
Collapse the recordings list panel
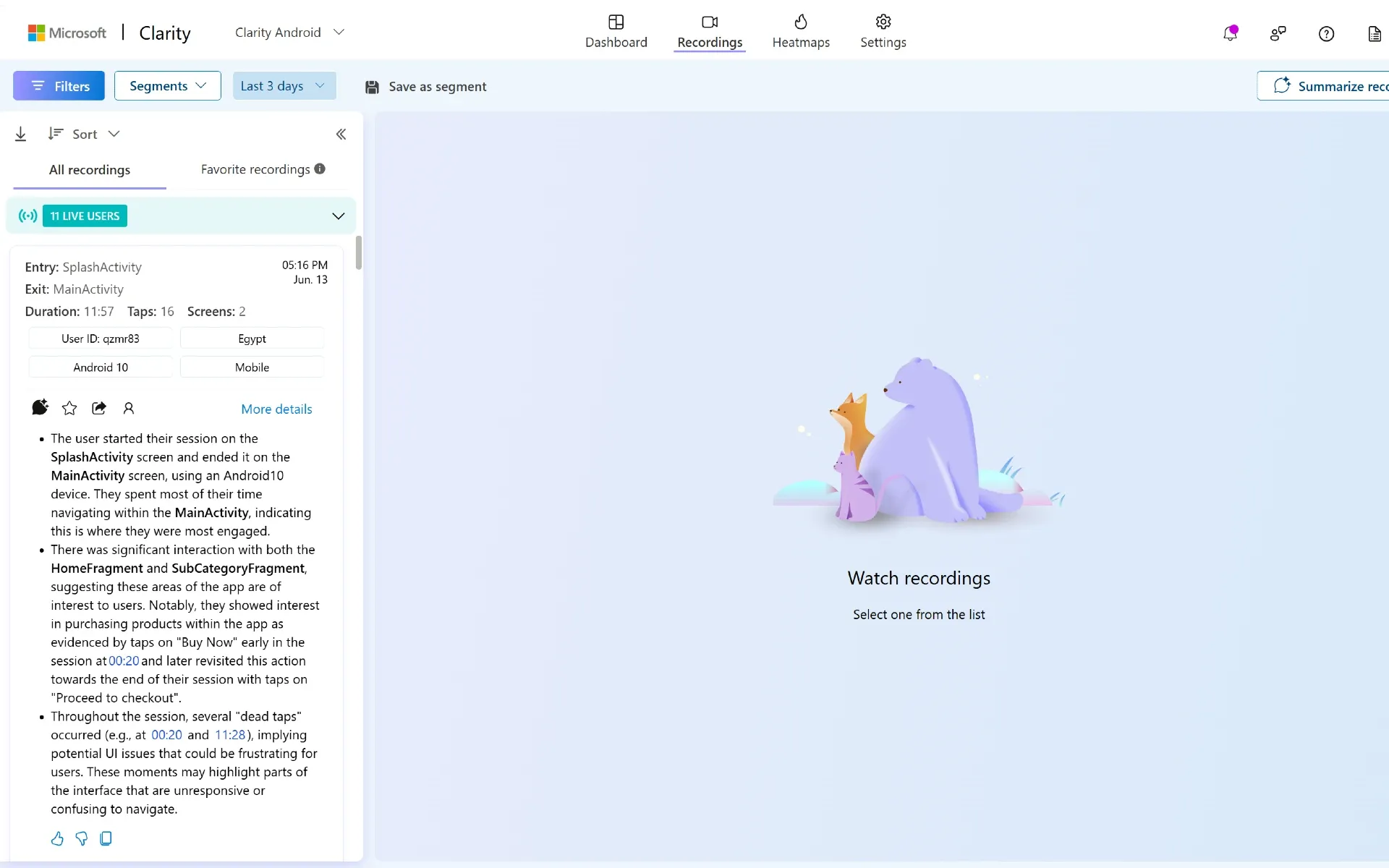341,134
